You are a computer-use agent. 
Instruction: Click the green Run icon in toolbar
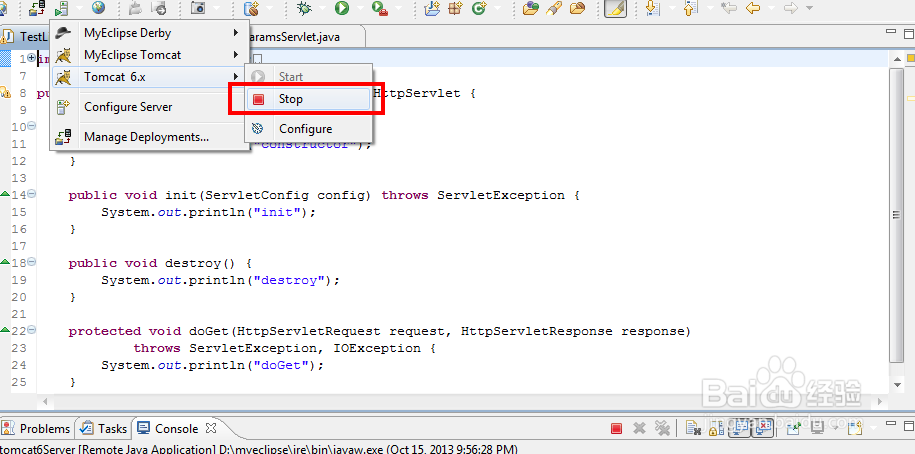[342, 8]
